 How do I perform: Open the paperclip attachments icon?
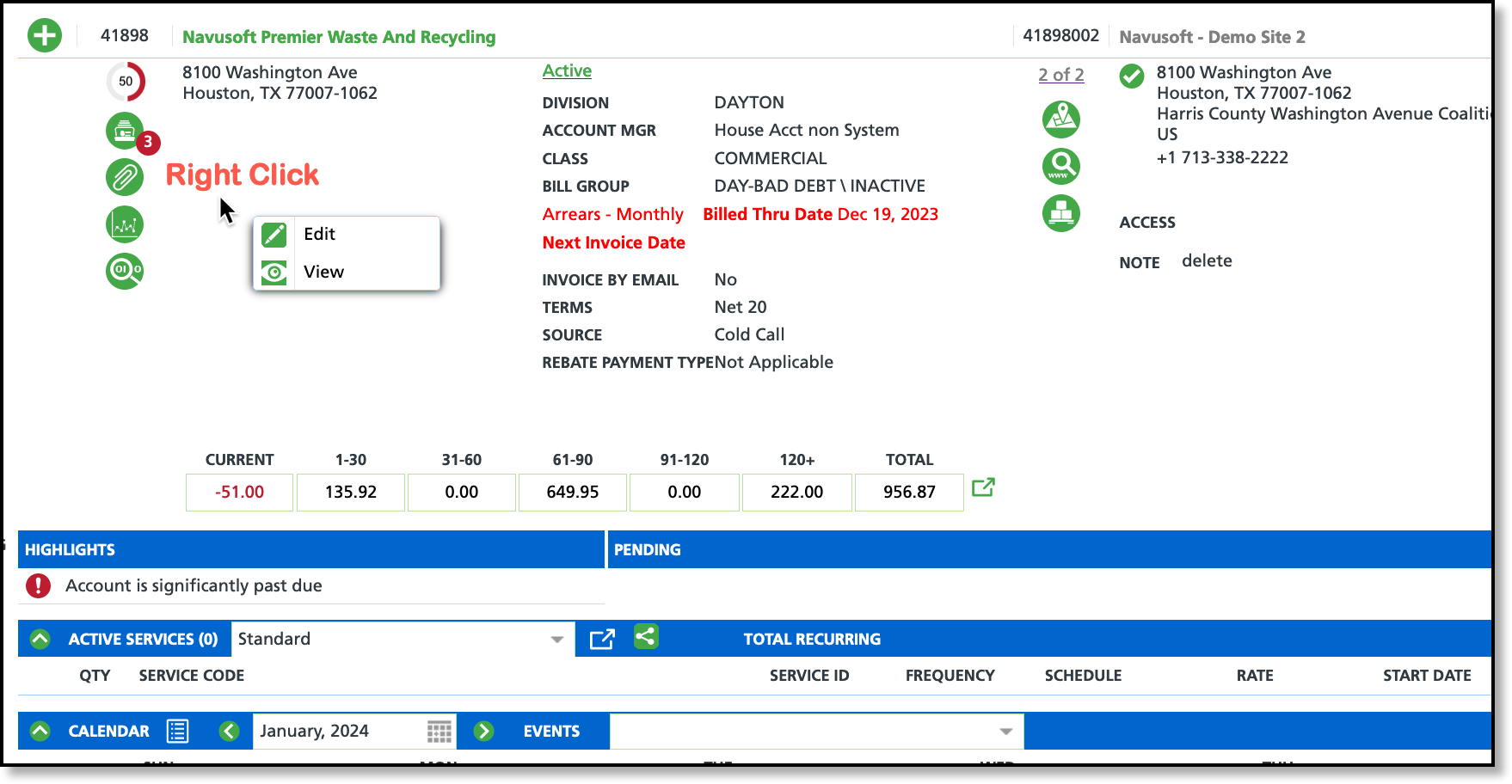coord(125,178)
